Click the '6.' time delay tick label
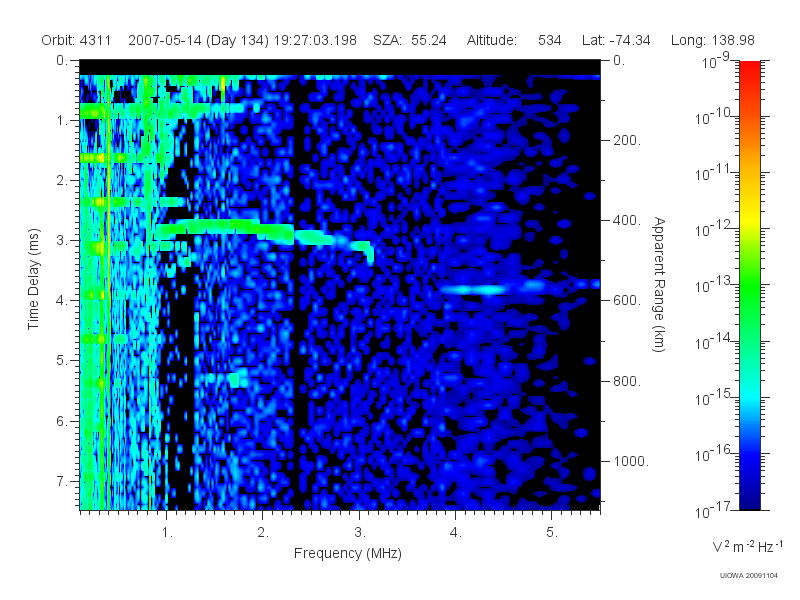The height and width of the screenshot is (600, 800). 62,421
